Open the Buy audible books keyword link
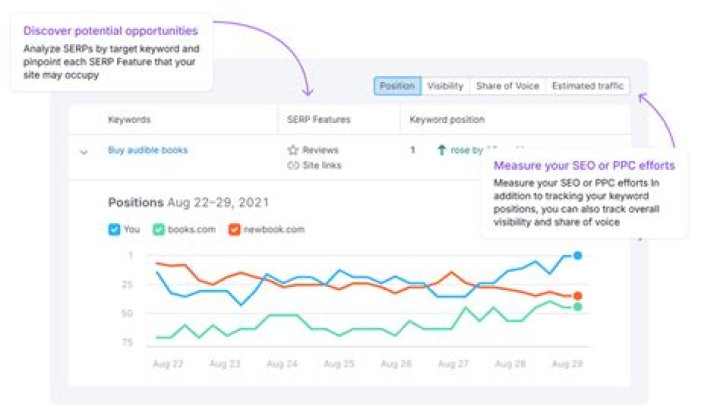The image size is (720, 416). click(x=148, y=150)
